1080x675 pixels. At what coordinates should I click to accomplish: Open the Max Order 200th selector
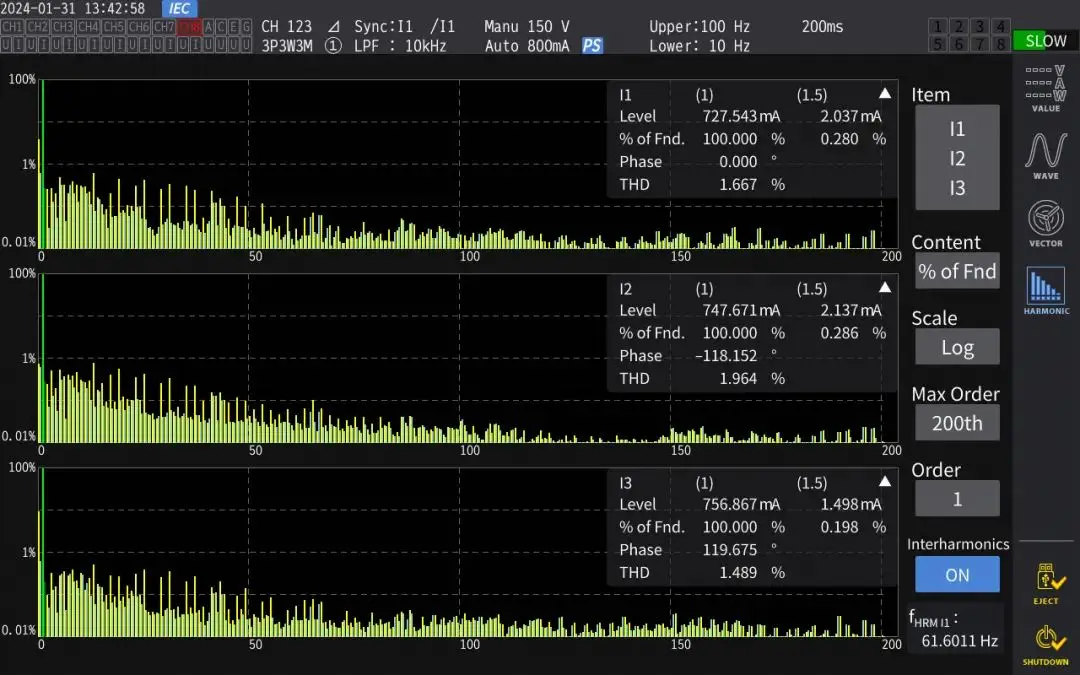957,423
